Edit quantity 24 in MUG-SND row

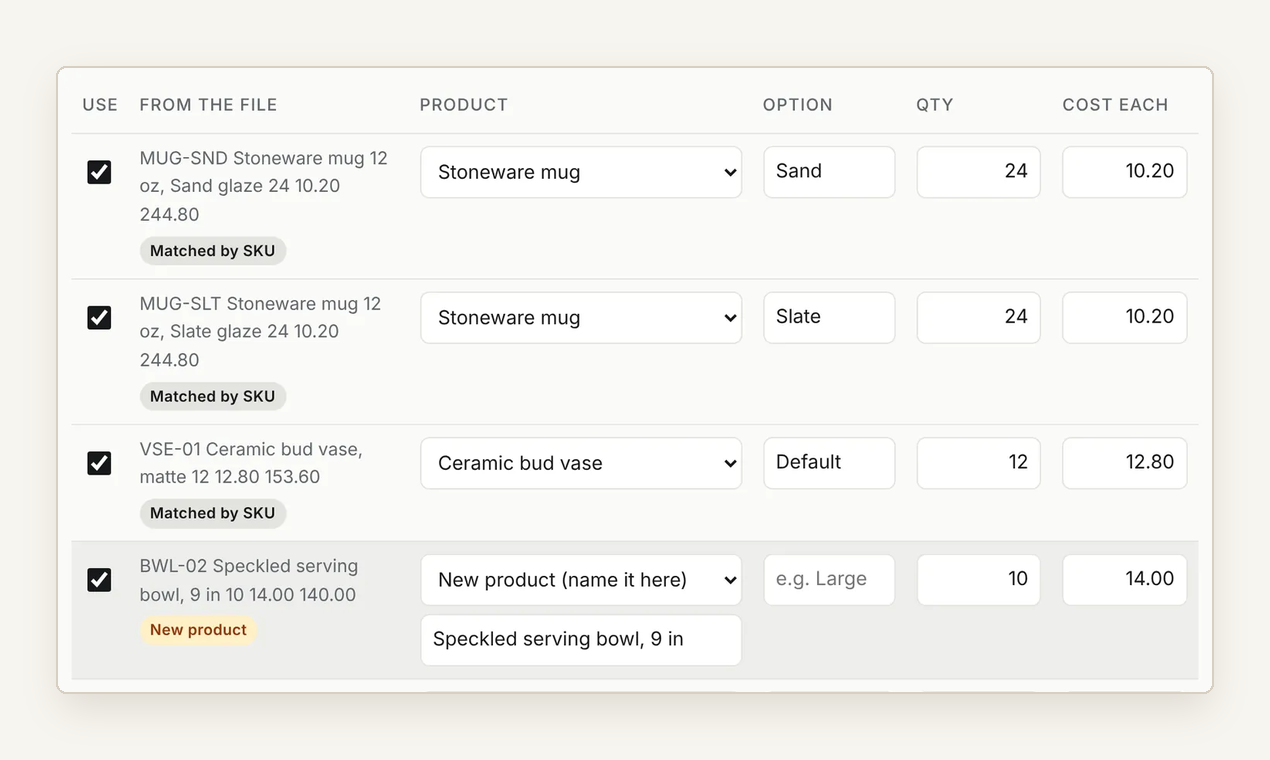pos(979,172)
